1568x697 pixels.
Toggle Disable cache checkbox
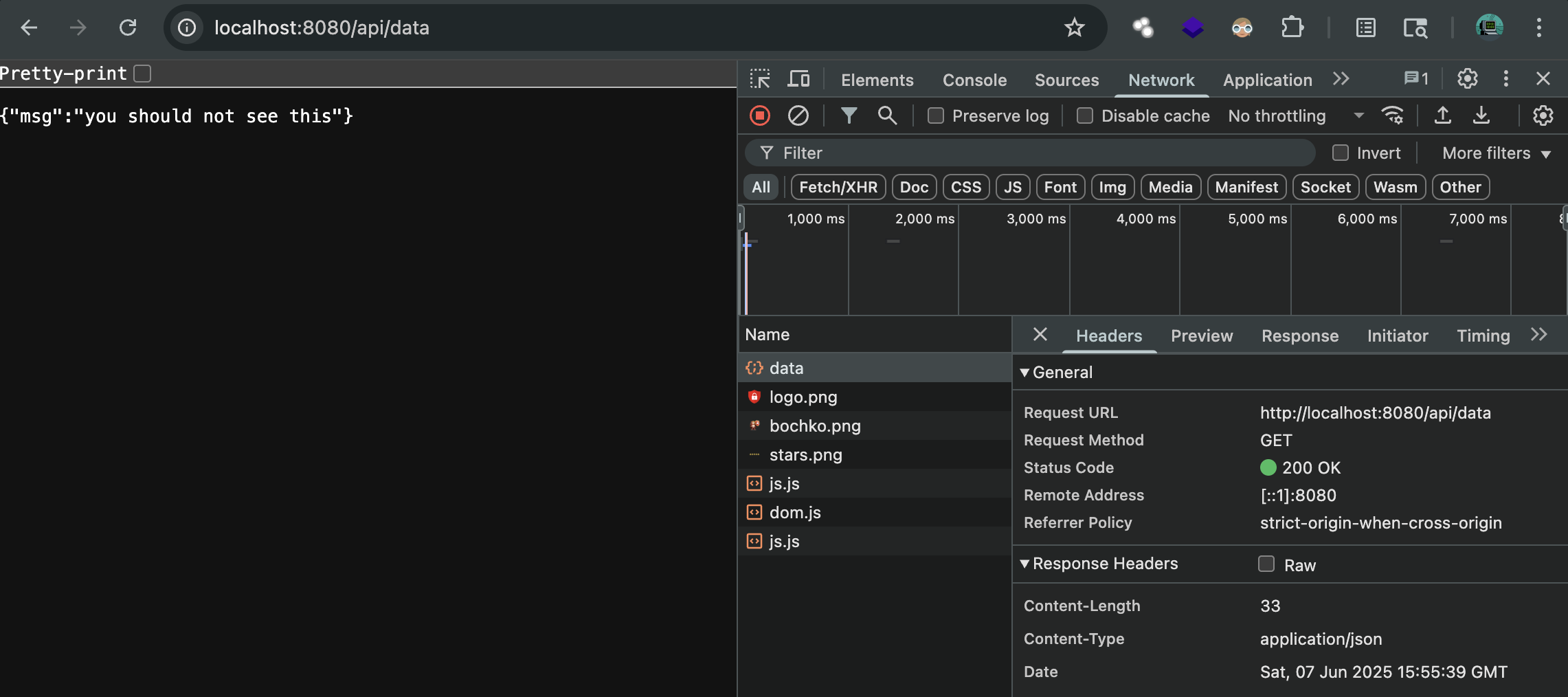click(1084, 115)
